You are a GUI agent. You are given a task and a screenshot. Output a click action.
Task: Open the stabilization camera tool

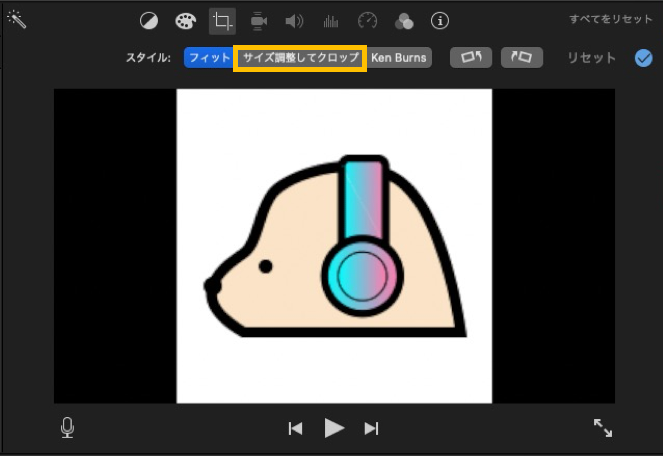(258, 21)
